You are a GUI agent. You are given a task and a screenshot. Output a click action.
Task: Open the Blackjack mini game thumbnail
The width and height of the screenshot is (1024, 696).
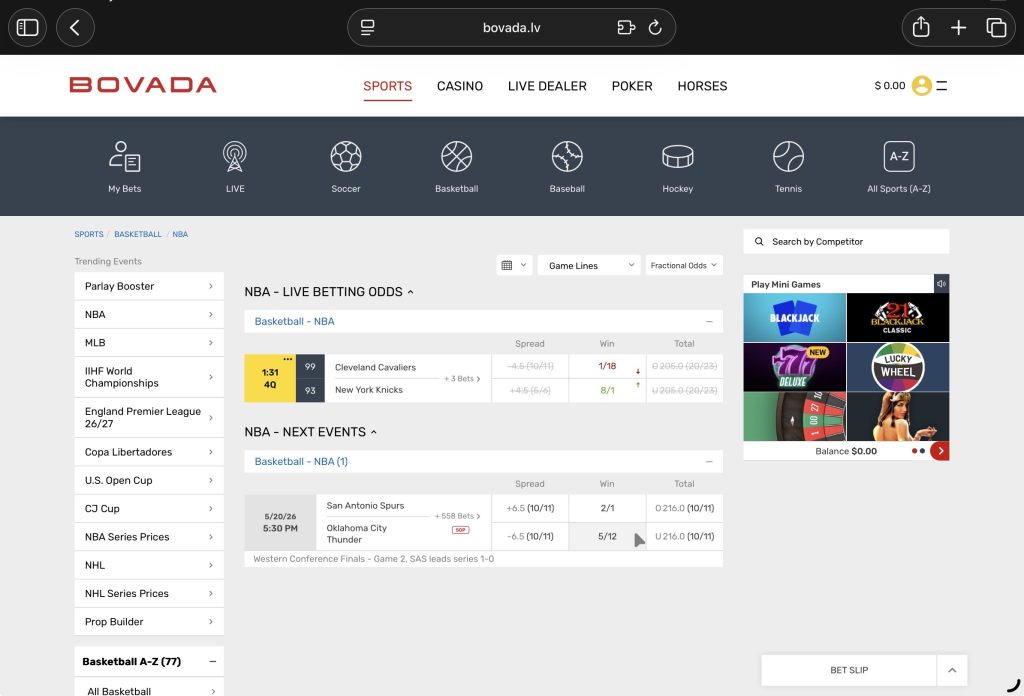795,317
